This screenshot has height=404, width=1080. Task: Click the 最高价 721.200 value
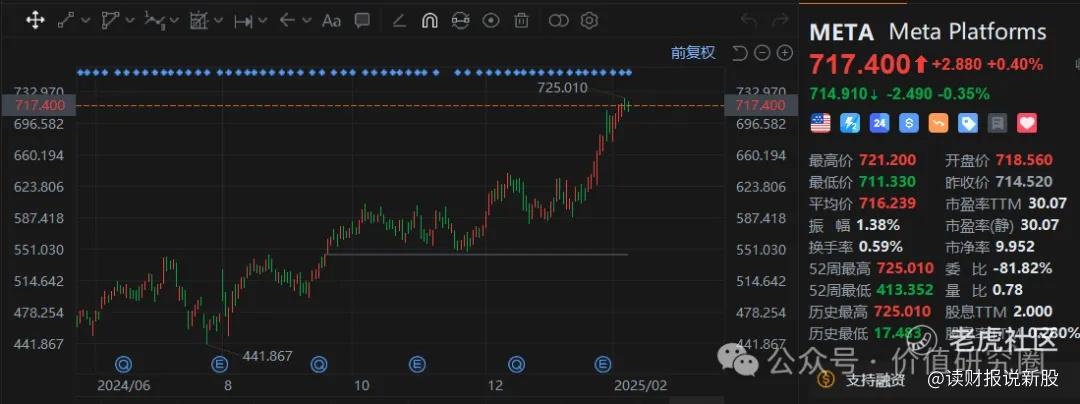(x=886, y=160)
